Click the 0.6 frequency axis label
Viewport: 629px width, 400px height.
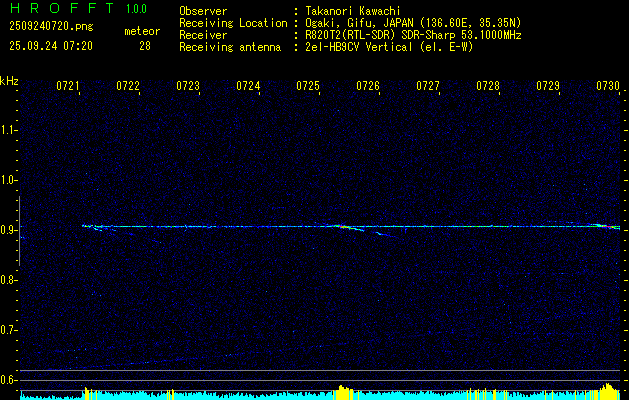[x=8, y=380]
